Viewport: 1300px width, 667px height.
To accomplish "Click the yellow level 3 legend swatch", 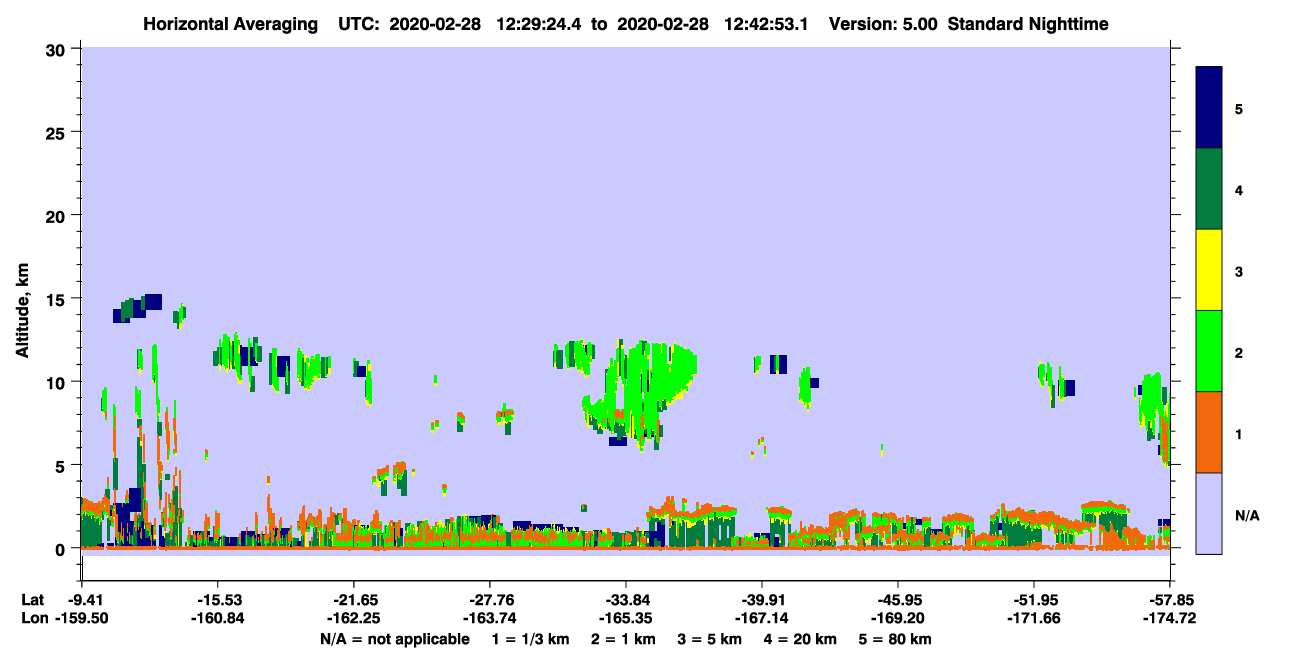I will pyautogui.click(x=1209, y=270).
